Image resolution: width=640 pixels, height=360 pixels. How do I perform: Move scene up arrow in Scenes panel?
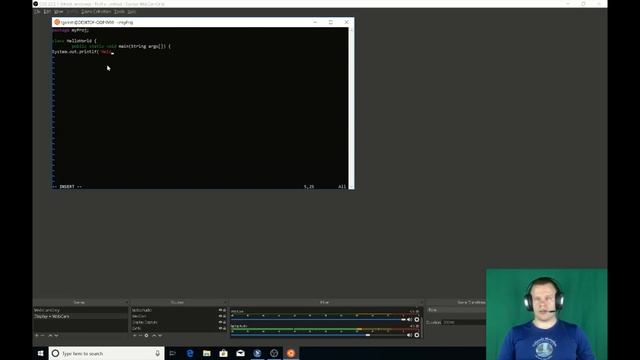[x=50, y=336]
